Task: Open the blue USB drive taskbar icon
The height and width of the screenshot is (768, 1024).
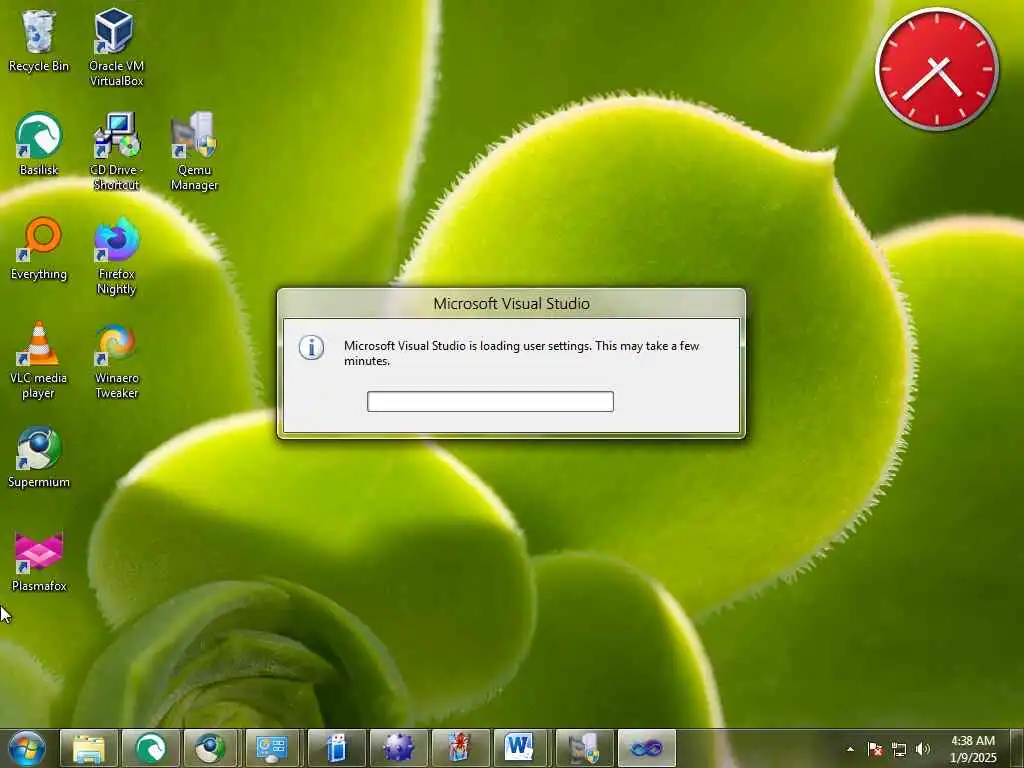Action: click(337, 748)
